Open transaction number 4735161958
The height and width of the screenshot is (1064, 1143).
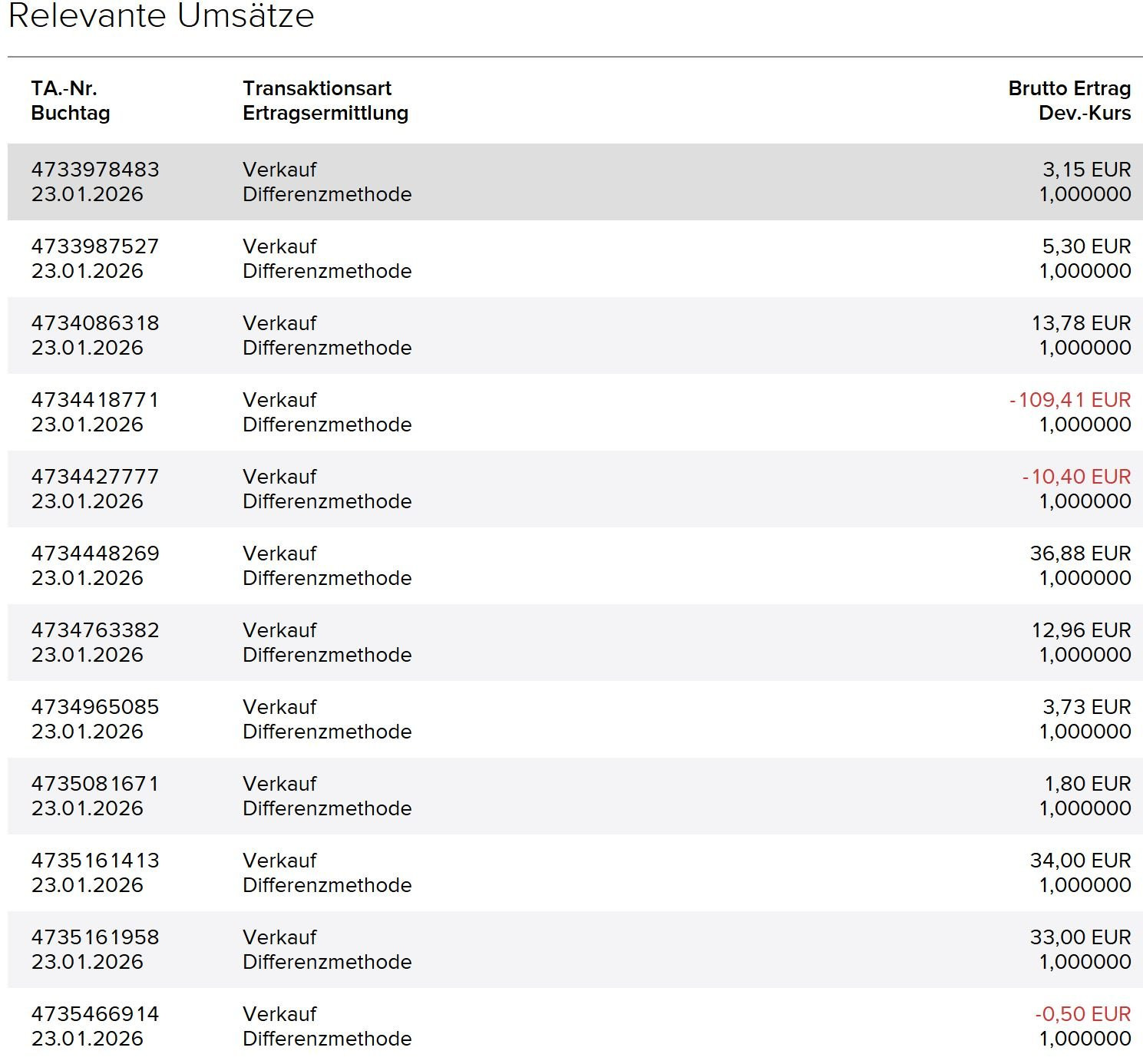[x=95, y=937]
